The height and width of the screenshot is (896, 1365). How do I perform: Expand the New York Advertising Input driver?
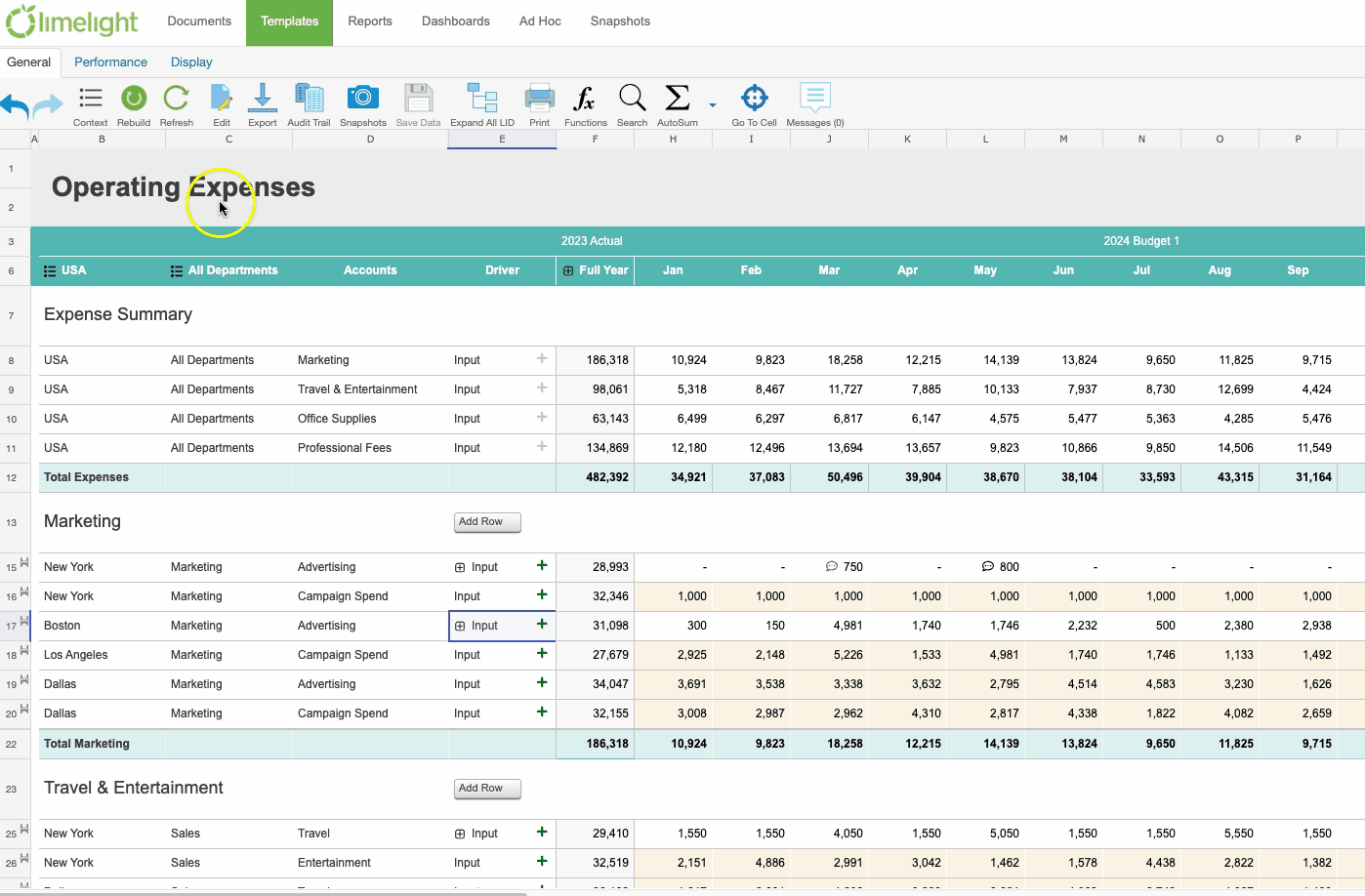coord(460,567)
